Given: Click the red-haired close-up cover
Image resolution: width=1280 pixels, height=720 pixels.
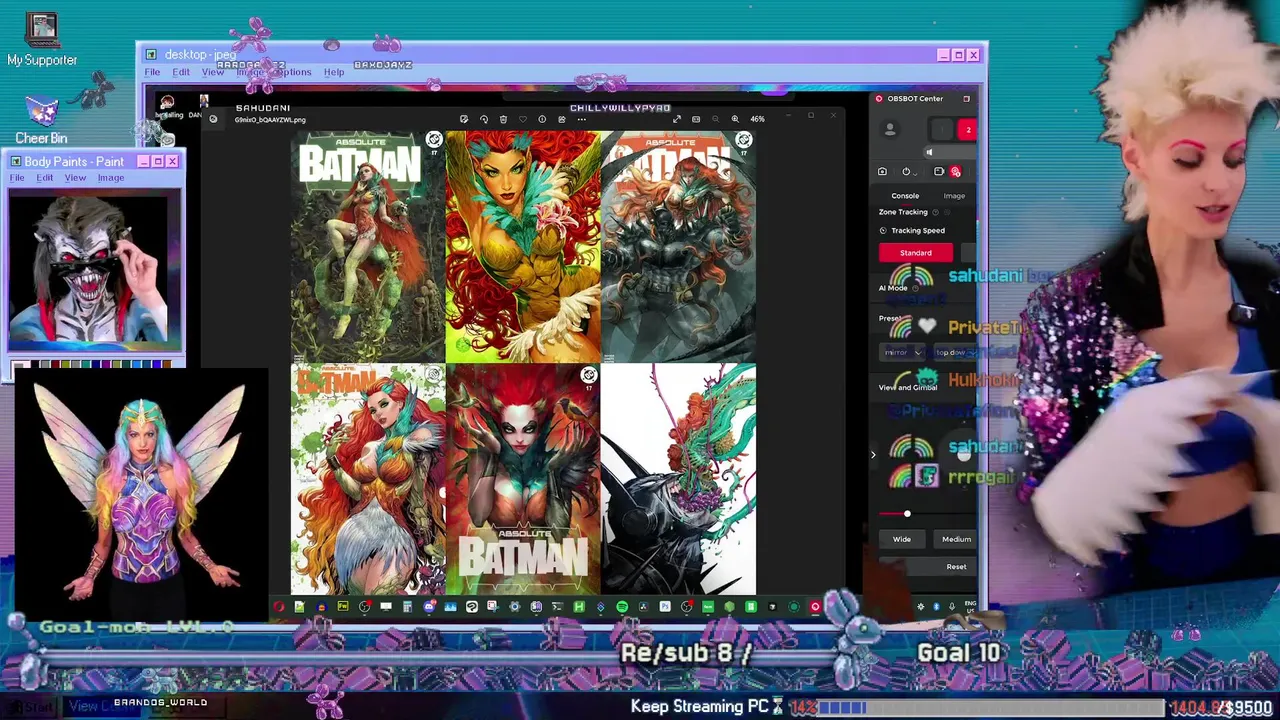Looking at the screenshot, I should point(523,246).
